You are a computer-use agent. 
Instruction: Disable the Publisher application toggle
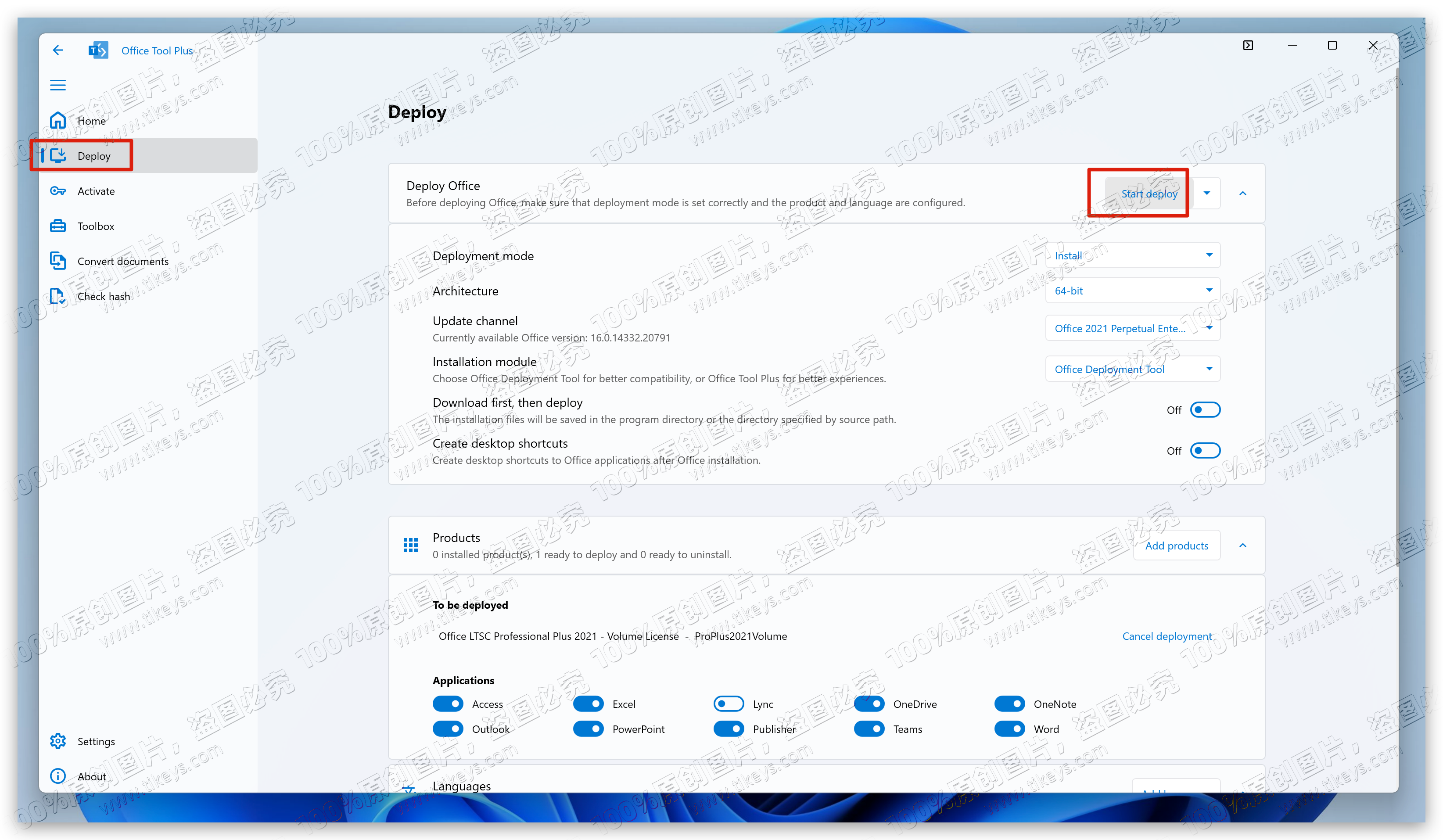729,729
